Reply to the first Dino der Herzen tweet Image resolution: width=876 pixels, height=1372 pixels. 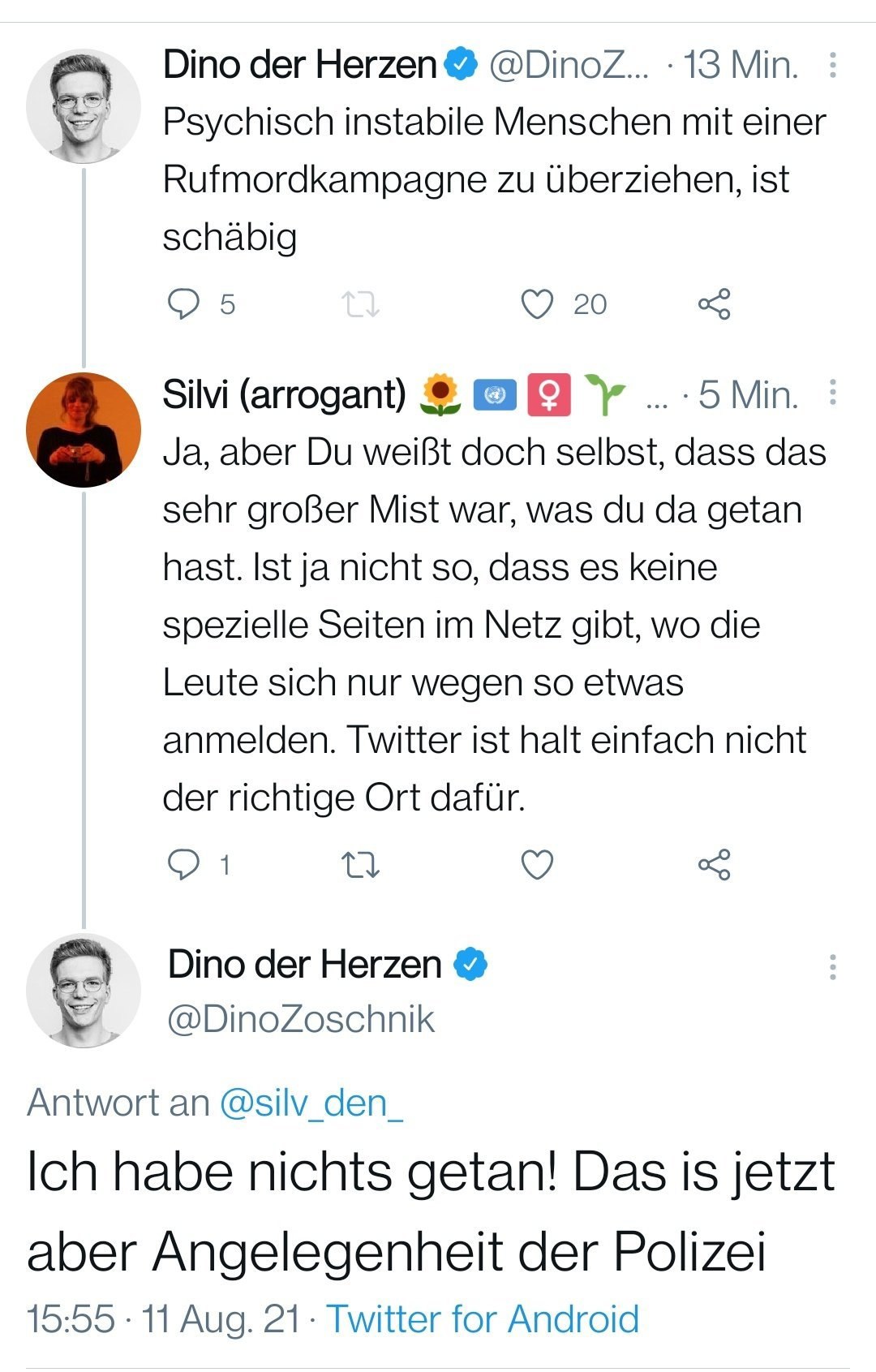point(183,304)
